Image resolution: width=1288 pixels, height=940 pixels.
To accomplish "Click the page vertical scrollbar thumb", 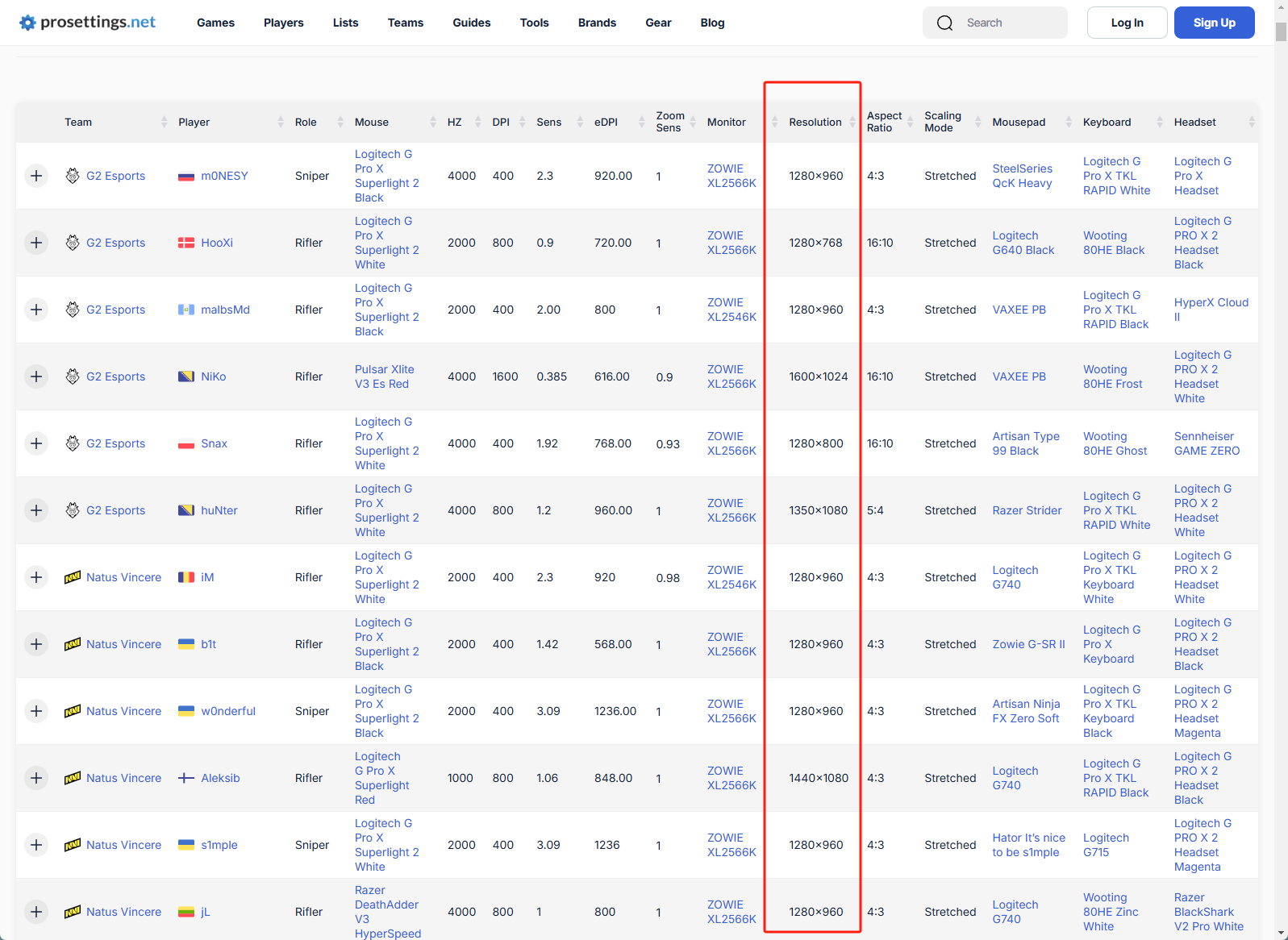I will point(1281,31).
